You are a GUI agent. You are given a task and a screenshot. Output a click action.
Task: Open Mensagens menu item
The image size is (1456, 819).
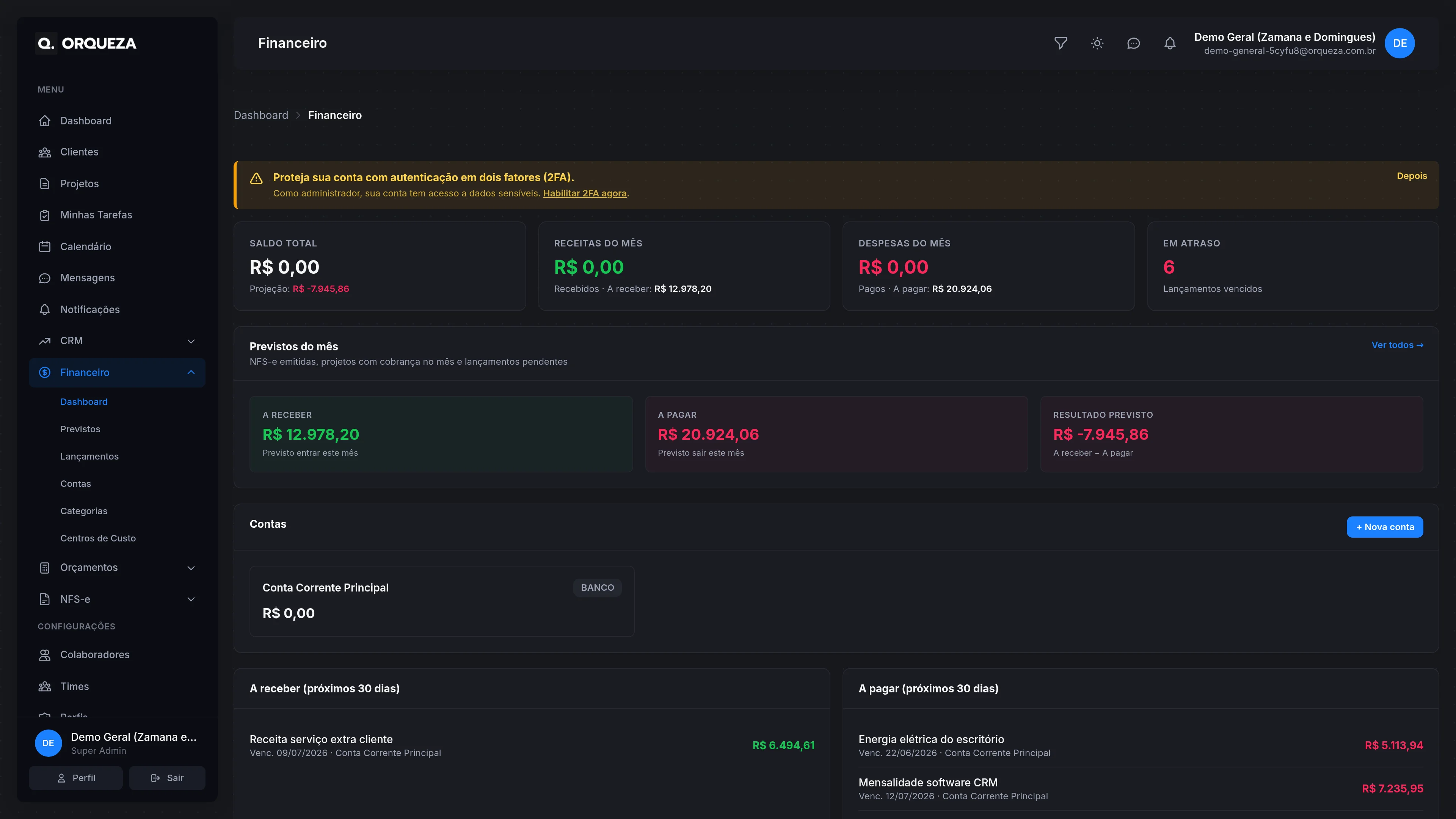[x=117, y=278]
